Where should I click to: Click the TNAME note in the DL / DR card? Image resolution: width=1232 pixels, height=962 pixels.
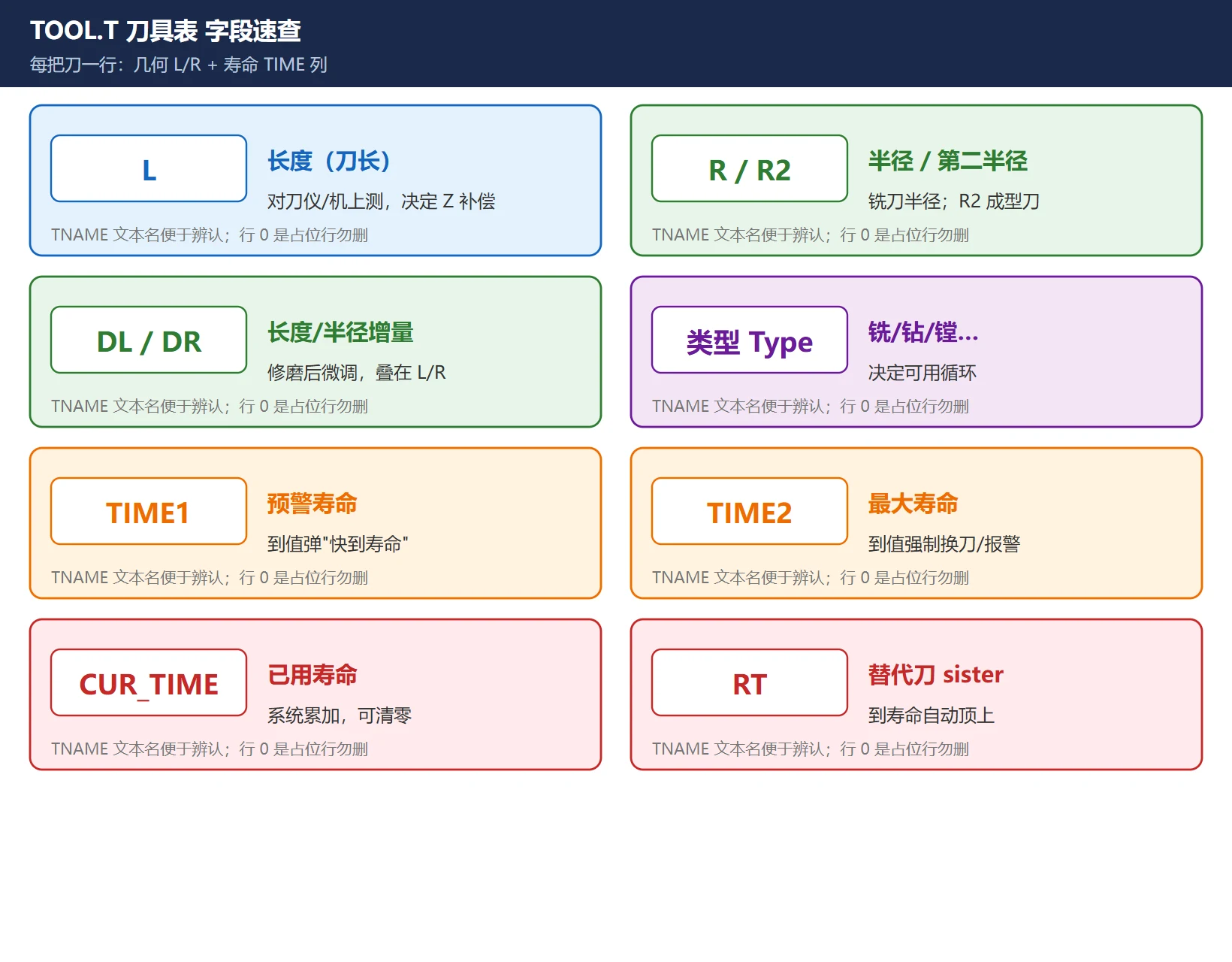click(210, 407)
